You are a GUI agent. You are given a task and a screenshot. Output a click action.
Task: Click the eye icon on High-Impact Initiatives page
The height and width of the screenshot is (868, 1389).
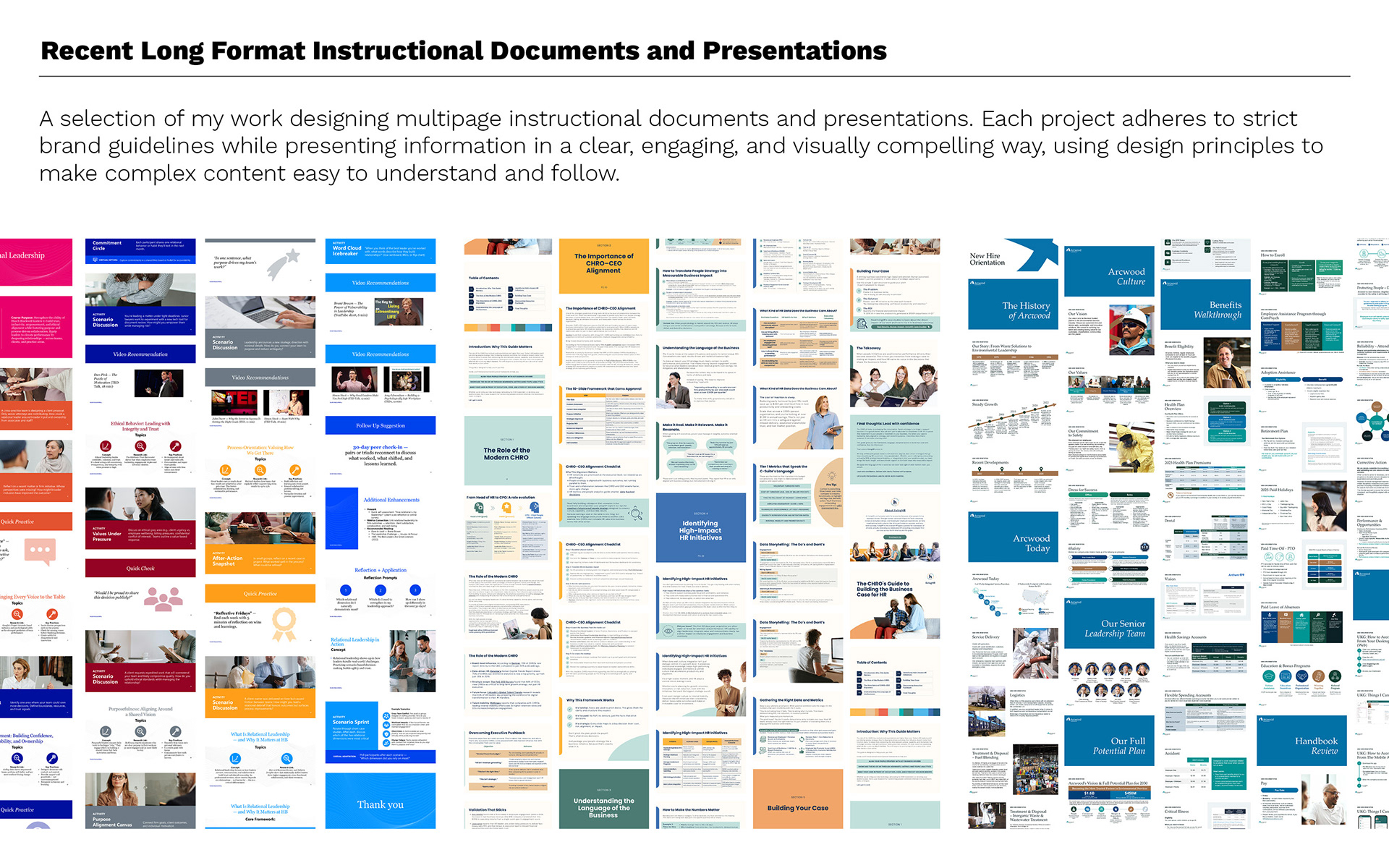click(x=668, y=631)
